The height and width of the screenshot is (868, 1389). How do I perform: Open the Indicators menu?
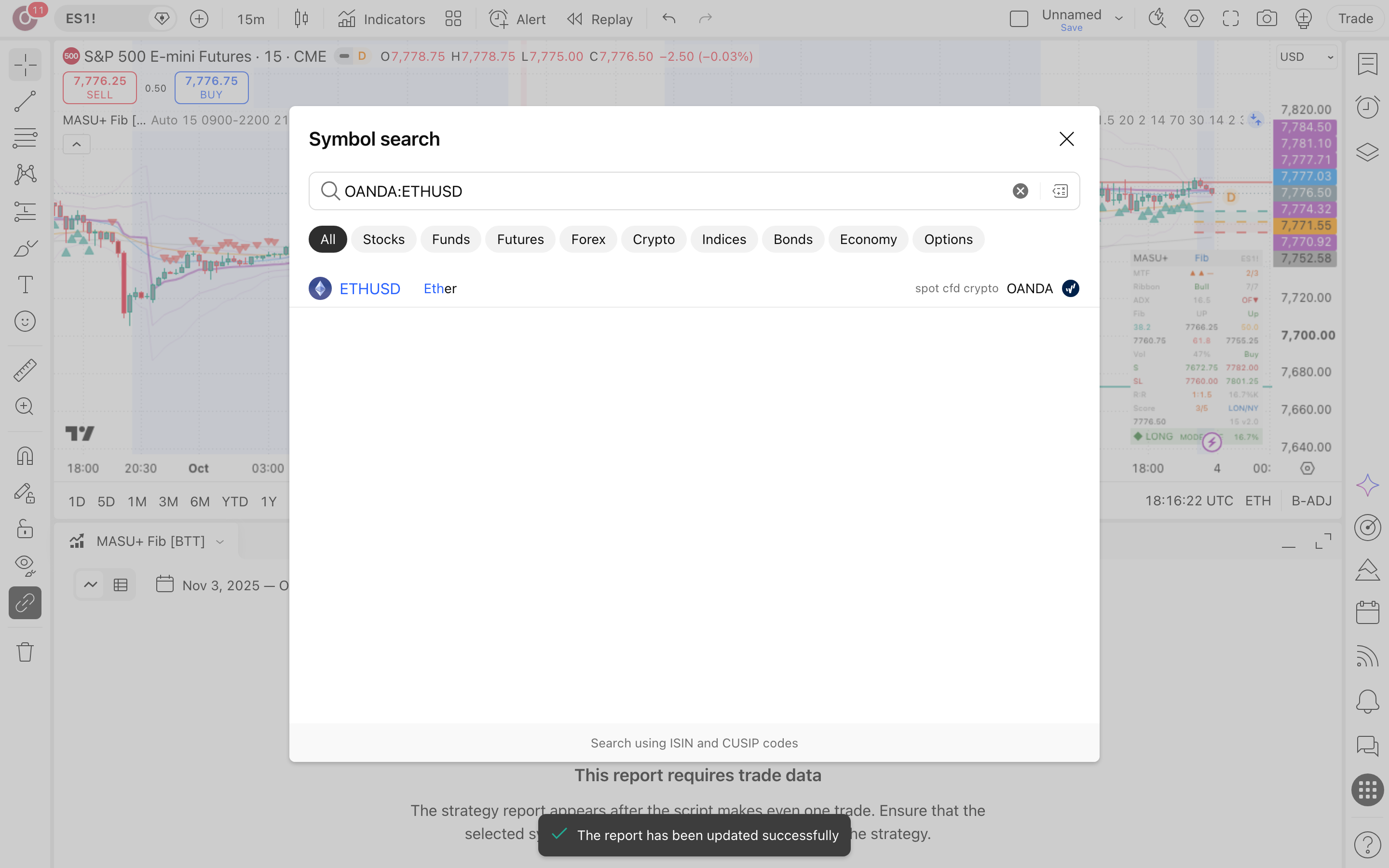click(x=381, y=19)
